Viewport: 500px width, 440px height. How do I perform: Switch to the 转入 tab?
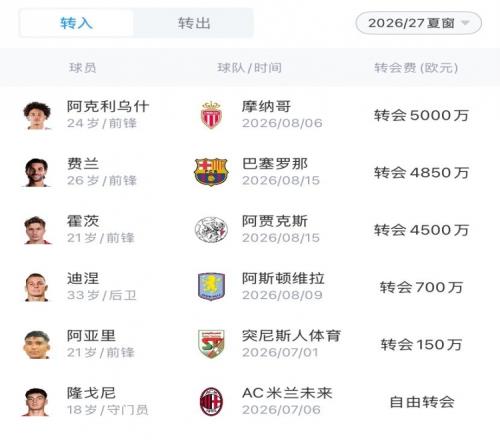point(77,23)
